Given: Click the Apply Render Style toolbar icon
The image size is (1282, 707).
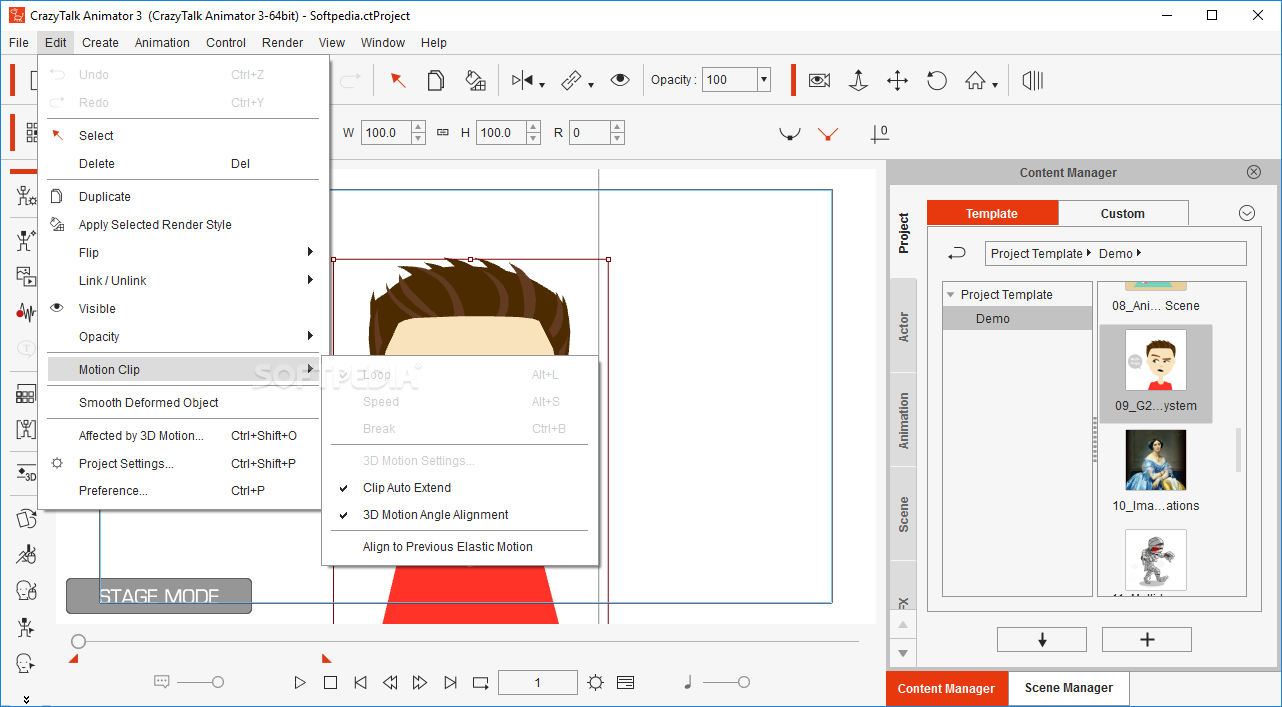Looking at the screenshot, I should point(476,80).
